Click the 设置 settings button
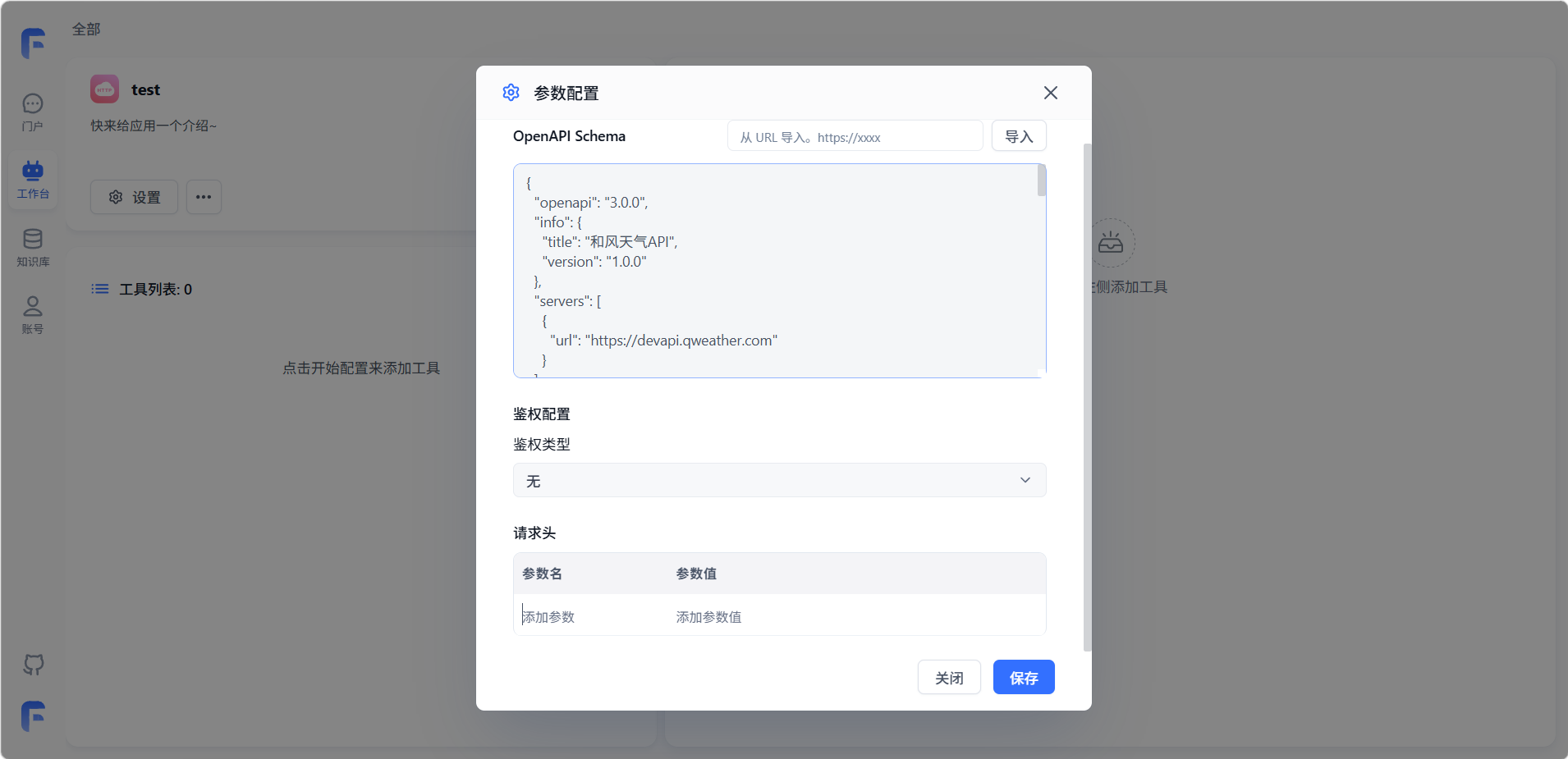1568x759 pixels. (134, 197)
